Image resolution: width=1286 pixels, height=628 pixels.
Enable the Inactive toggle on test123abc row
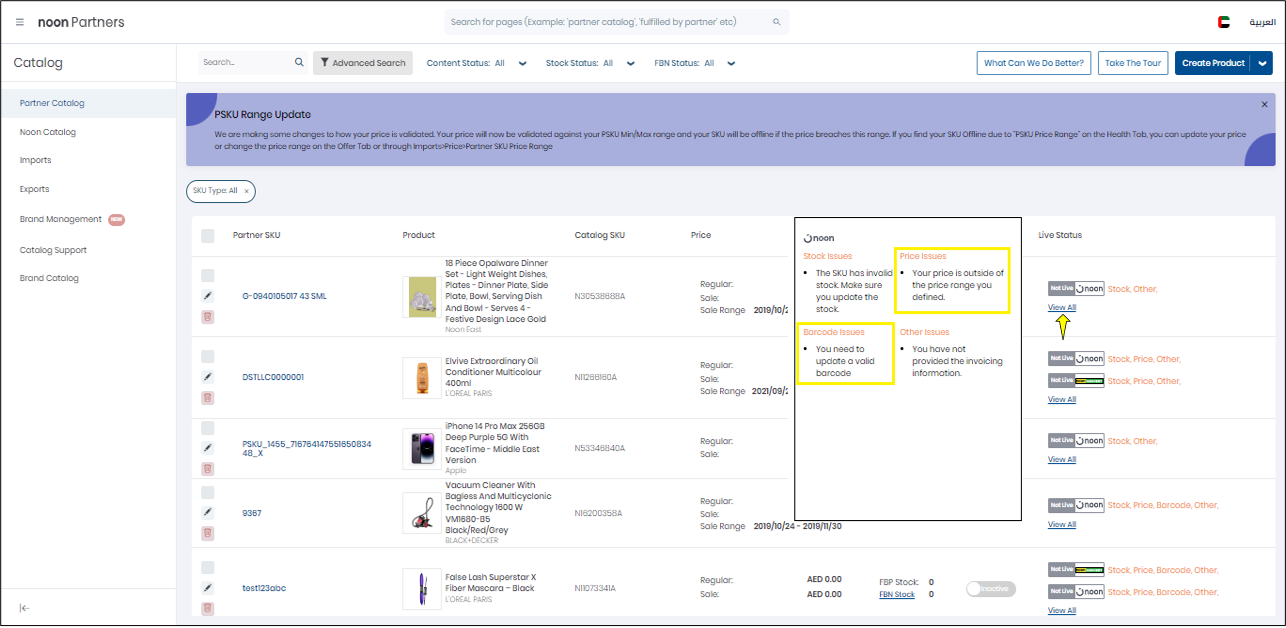pos(990,589)
